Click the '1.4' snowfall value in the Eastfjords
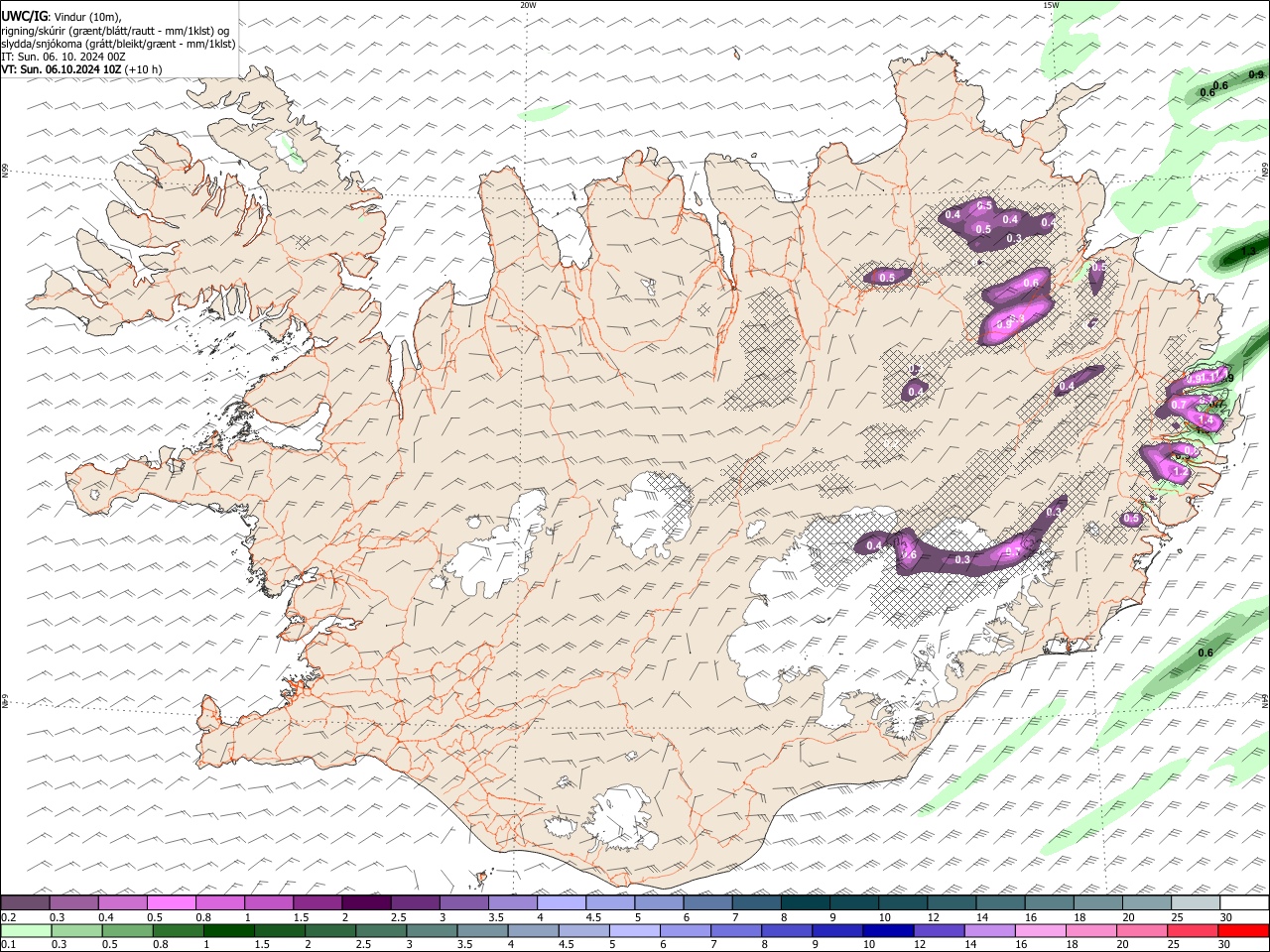 pyautogui.click(x=1206, y=419)
